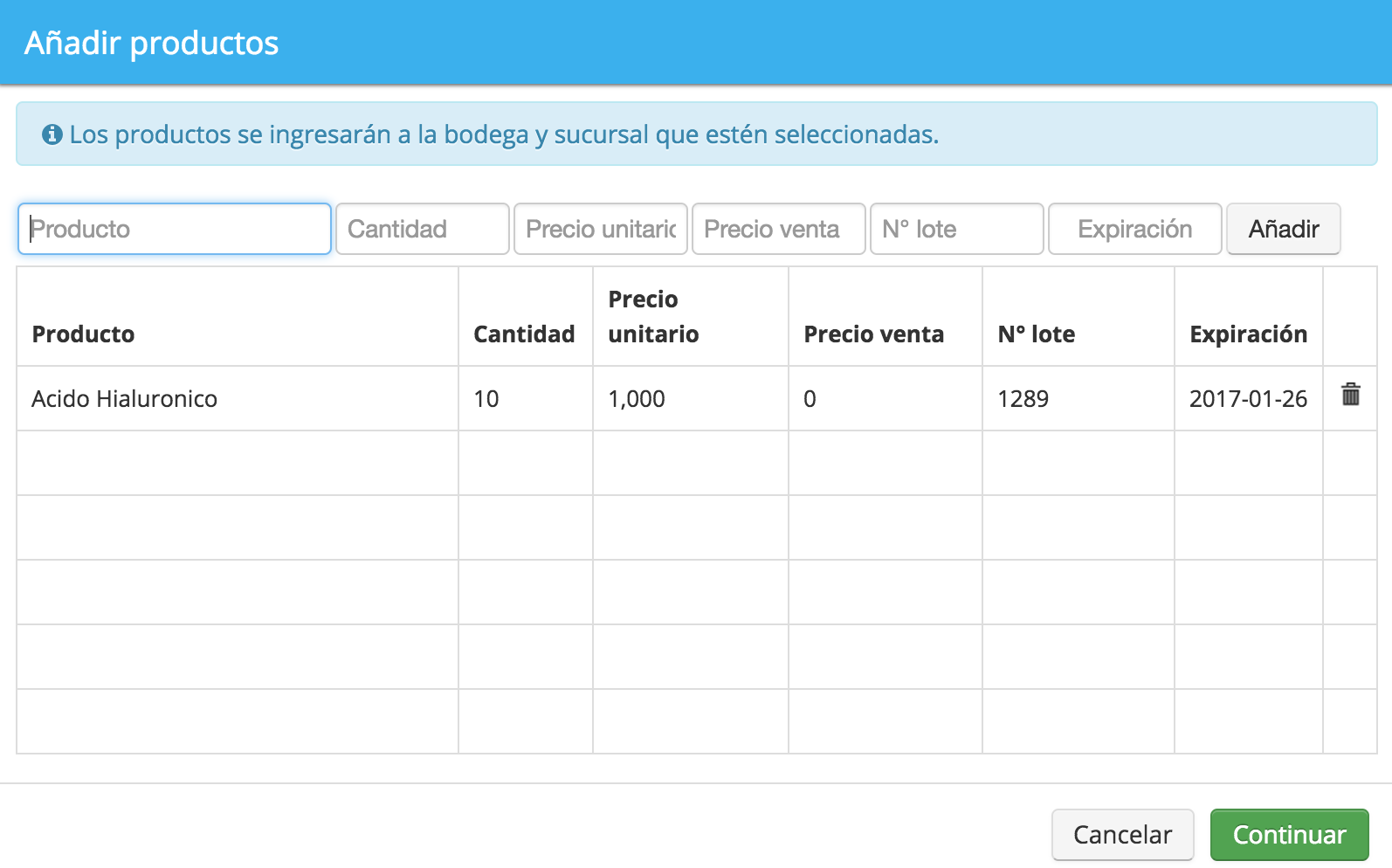
Task: Click the Expiración column header
Action: 1249,334
